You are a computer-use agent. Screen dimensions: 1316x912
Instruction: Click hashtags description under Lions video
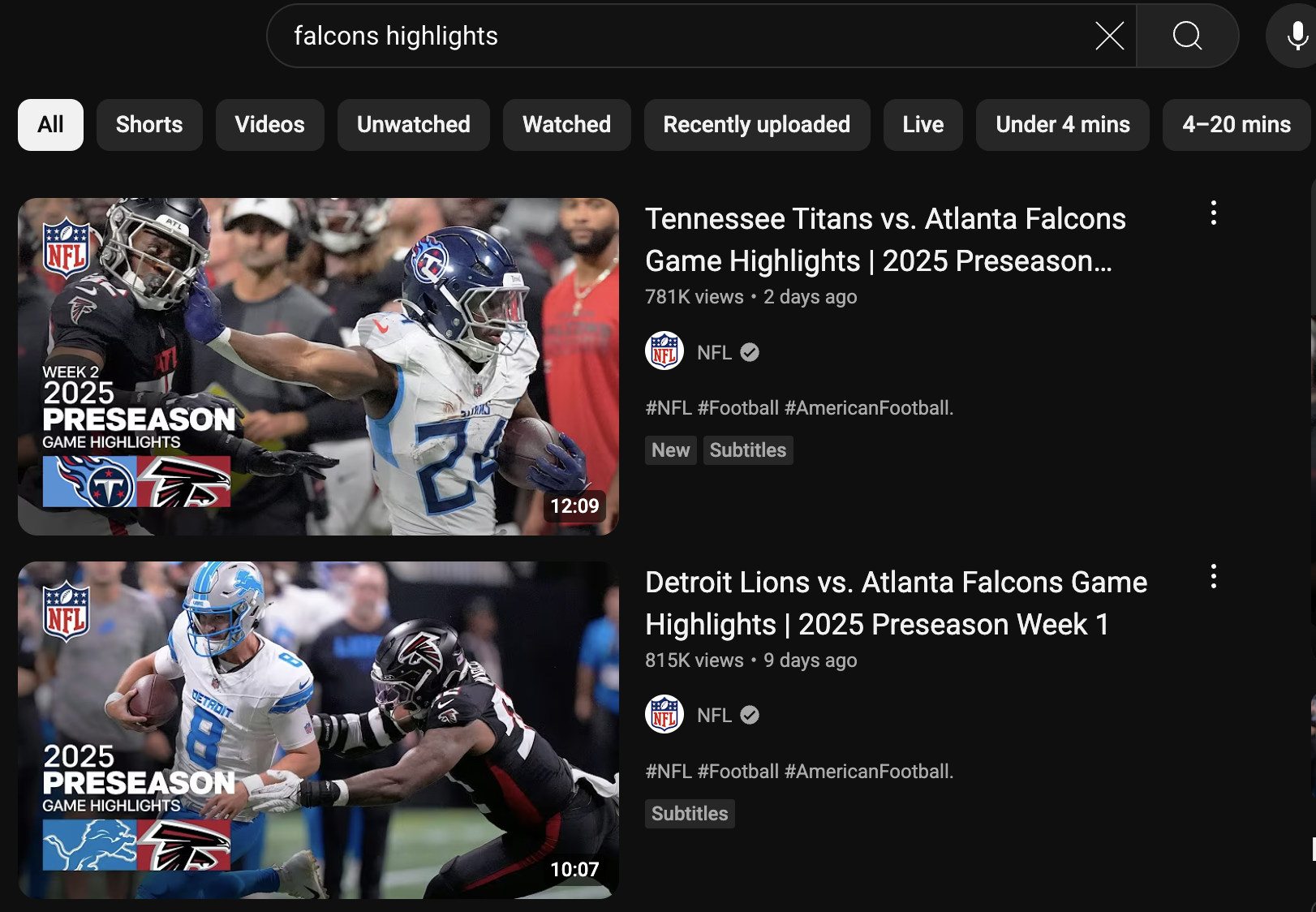tap(799, 772)
